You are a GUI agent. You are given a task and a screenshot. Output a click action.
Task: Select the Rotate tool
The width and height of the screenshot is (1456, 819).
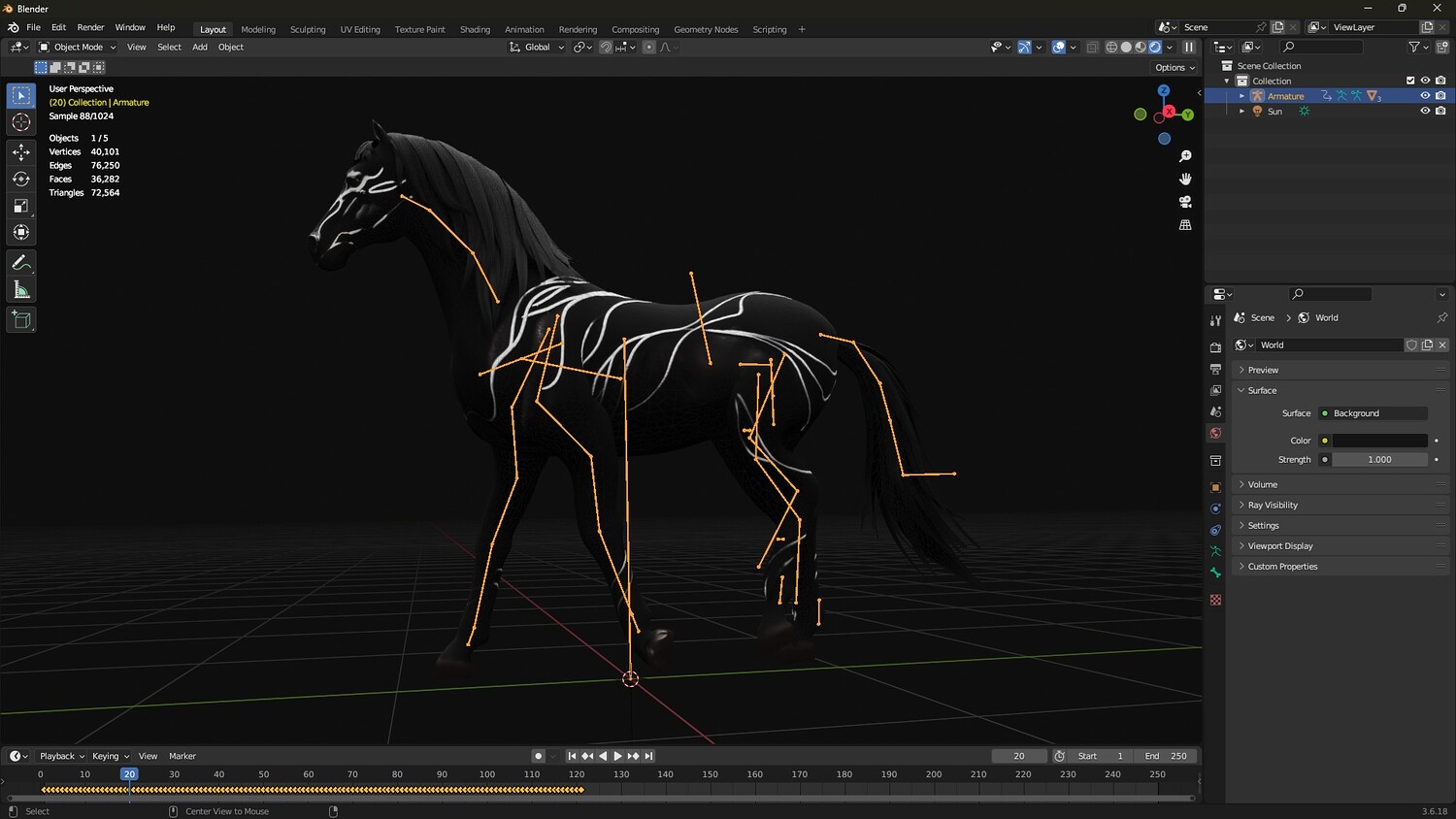(x=21, y=180)
